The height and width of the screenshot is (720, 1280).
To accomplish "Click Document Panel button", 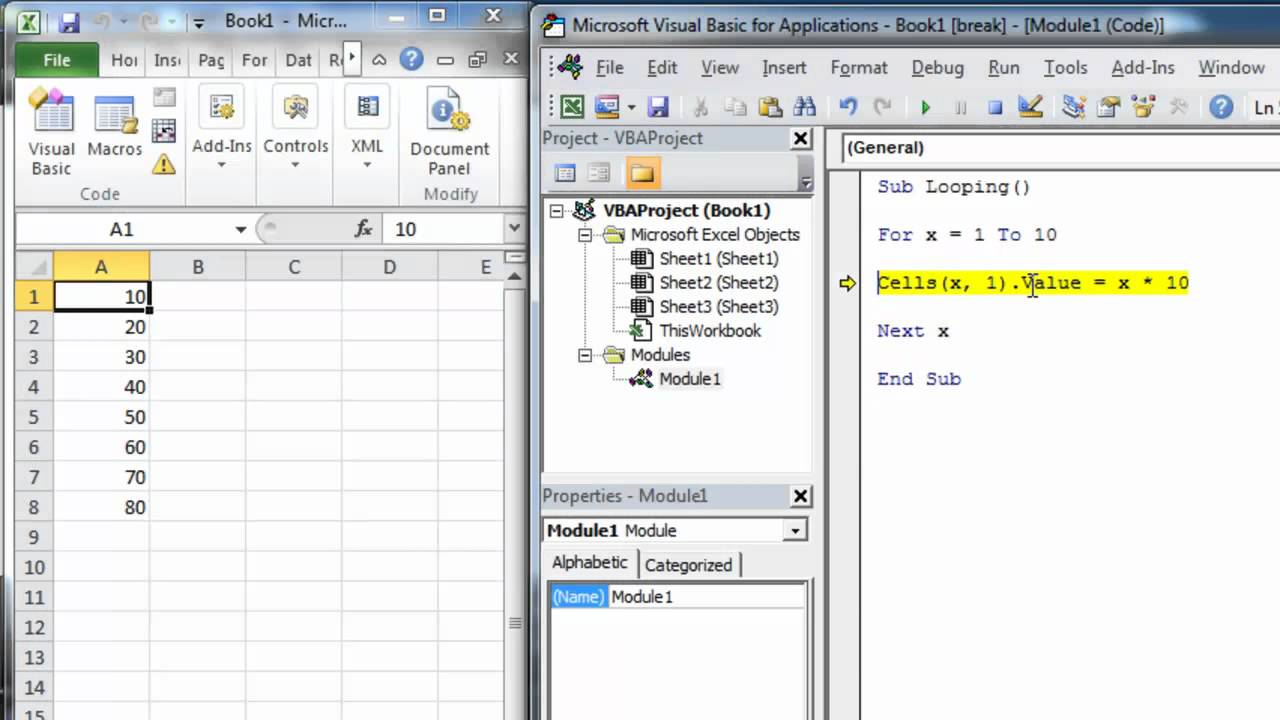I will click(x=449, y=133).
